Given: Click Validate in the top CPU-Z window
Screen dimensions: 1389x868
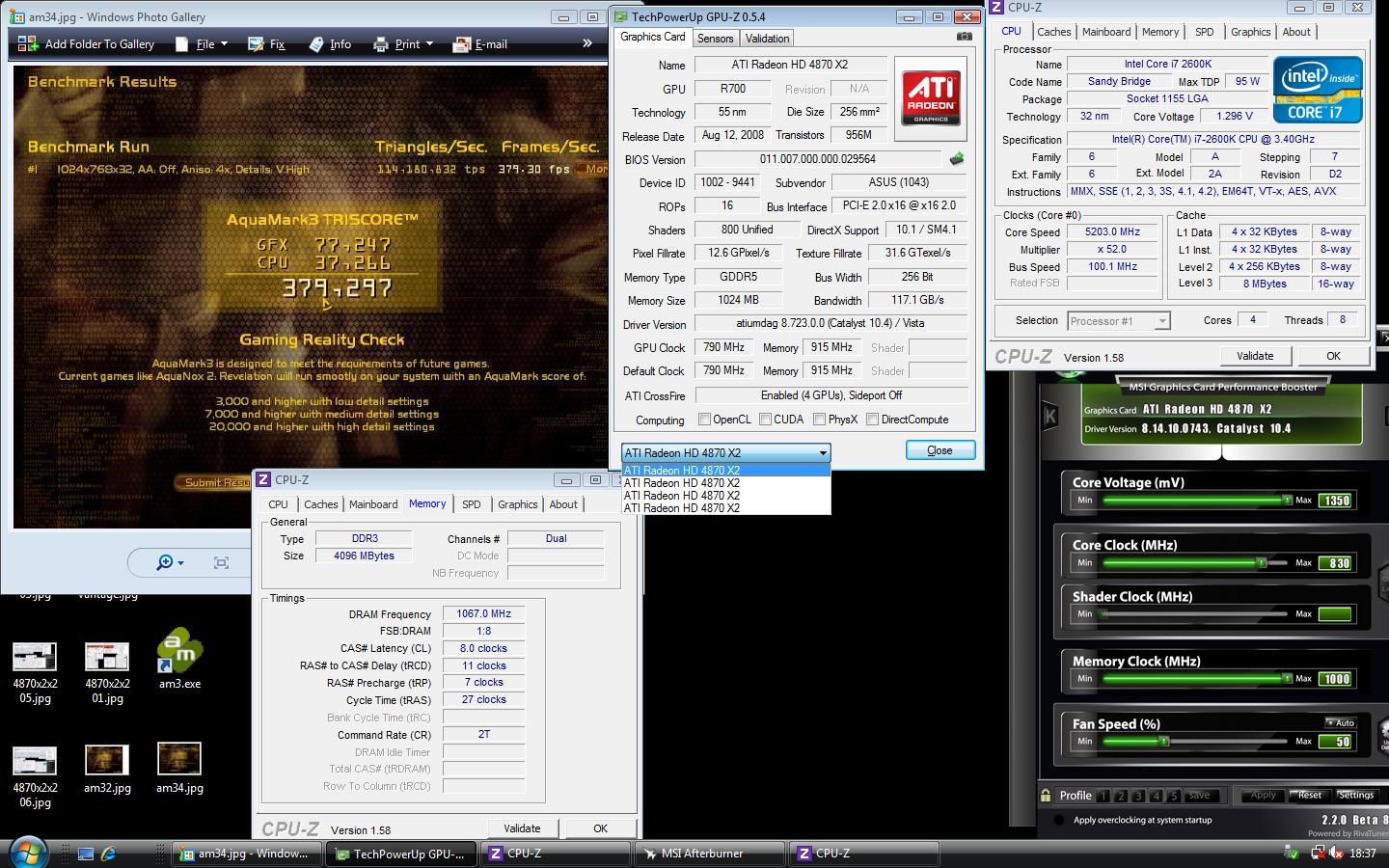Looking at the screenshot, I should pyautogui.click(x=1255, y=356).
